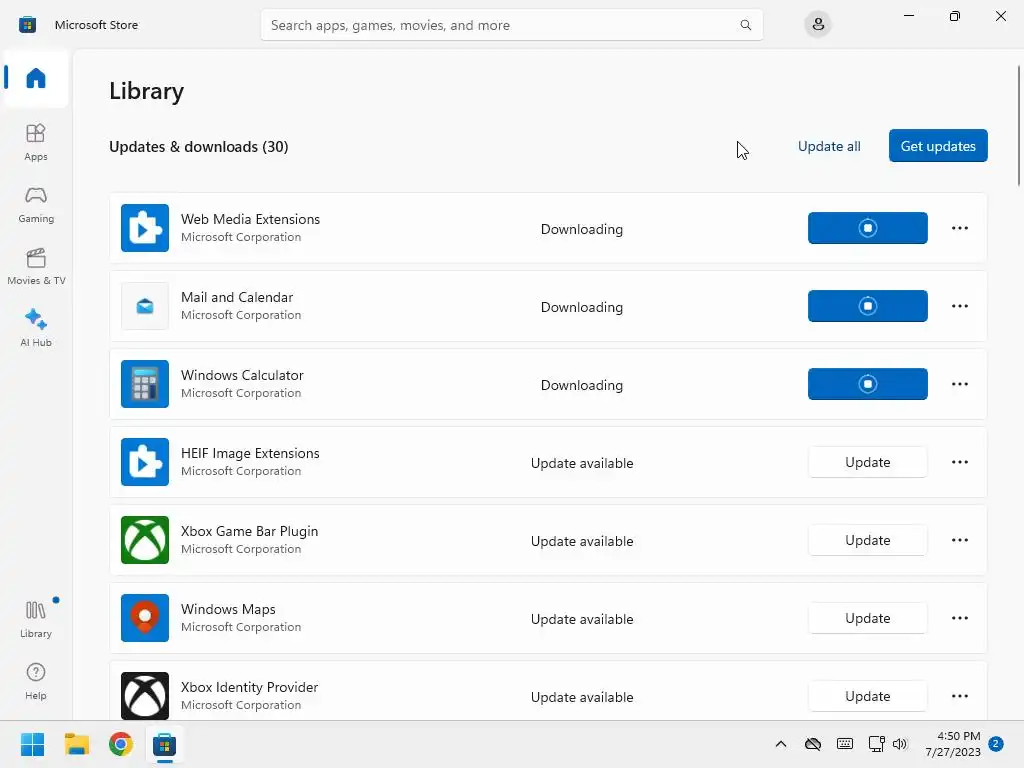Open more options for Windows Maps
This screenshot has width=1024, height=768.
(x=959, y=618)
